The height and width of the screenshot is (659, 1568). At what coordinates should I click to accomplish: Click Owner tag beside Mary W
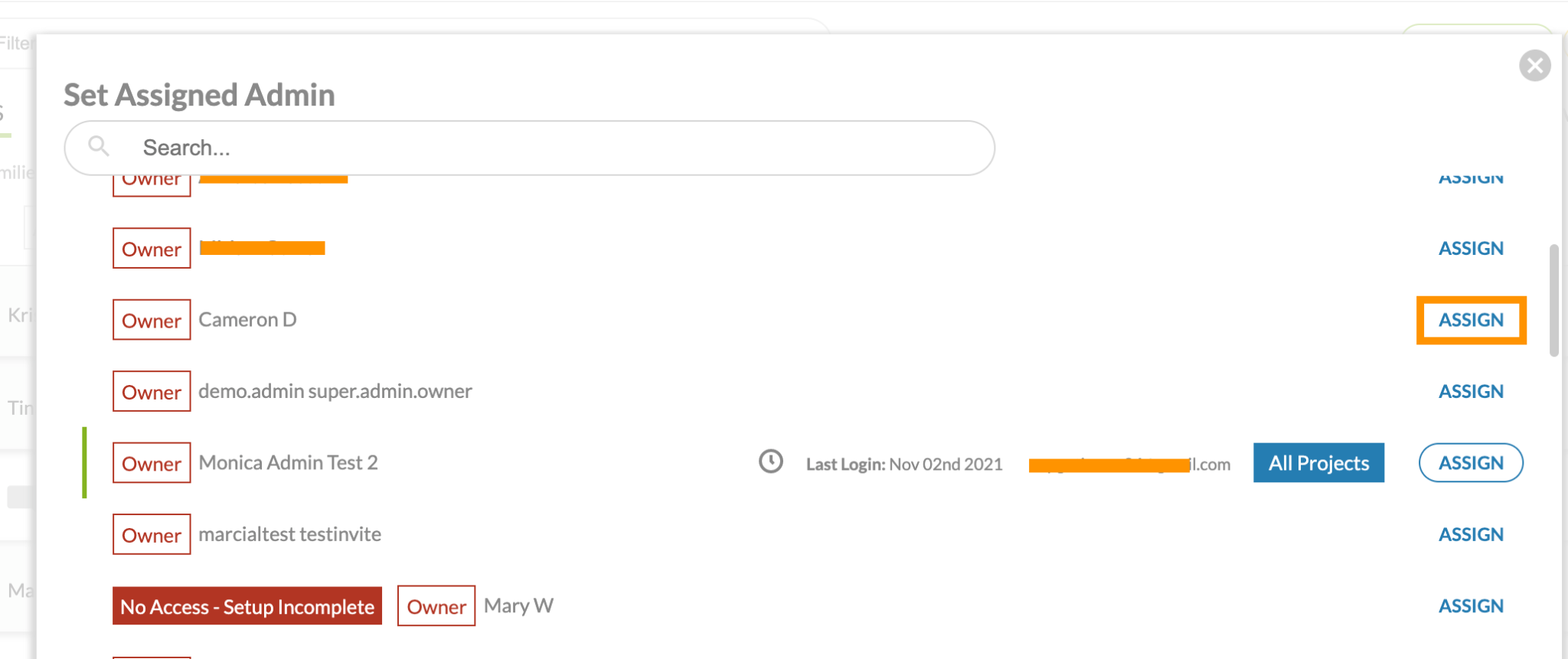click(436, 606)
